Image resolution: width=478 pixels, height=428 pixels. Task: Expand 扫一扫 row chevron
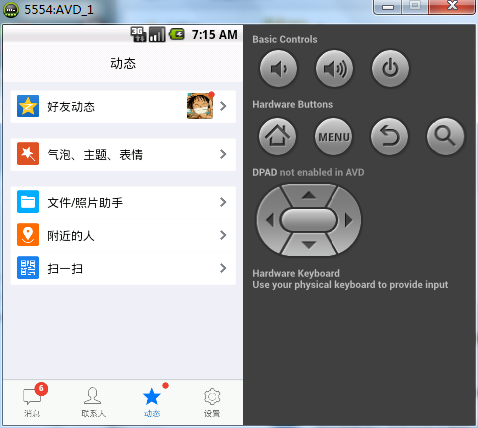(x=223, y=268)
